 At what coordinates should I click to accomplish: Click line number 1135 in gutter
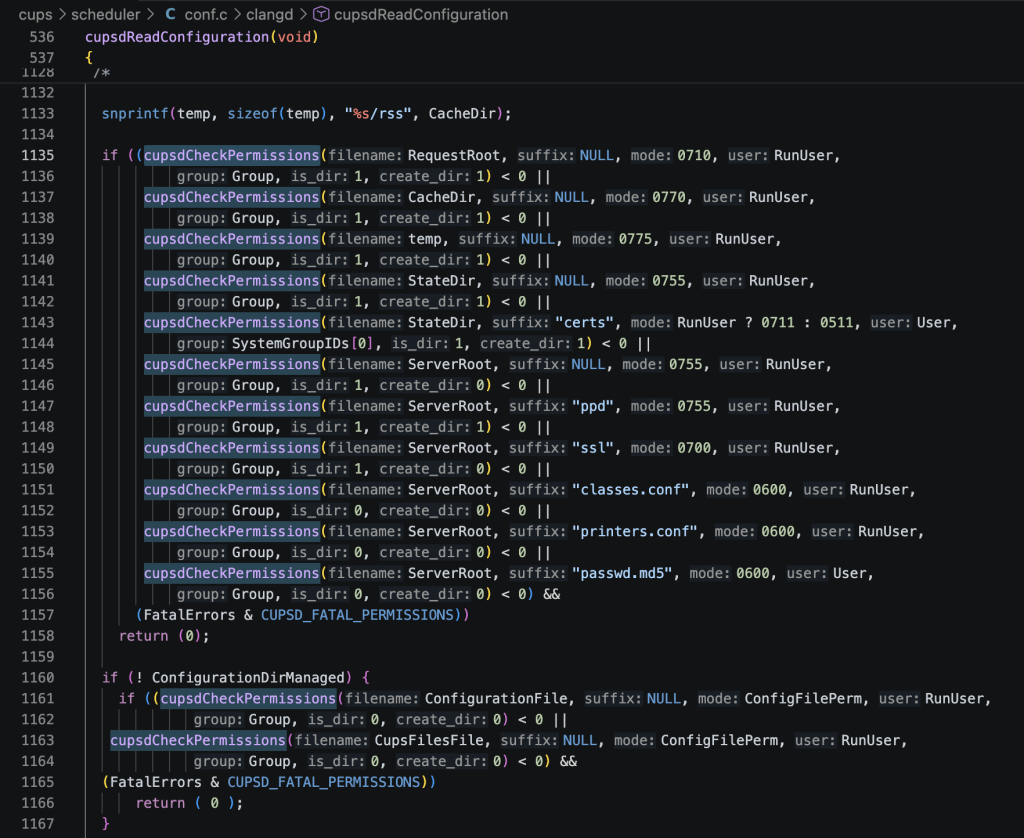click(38, 155)
